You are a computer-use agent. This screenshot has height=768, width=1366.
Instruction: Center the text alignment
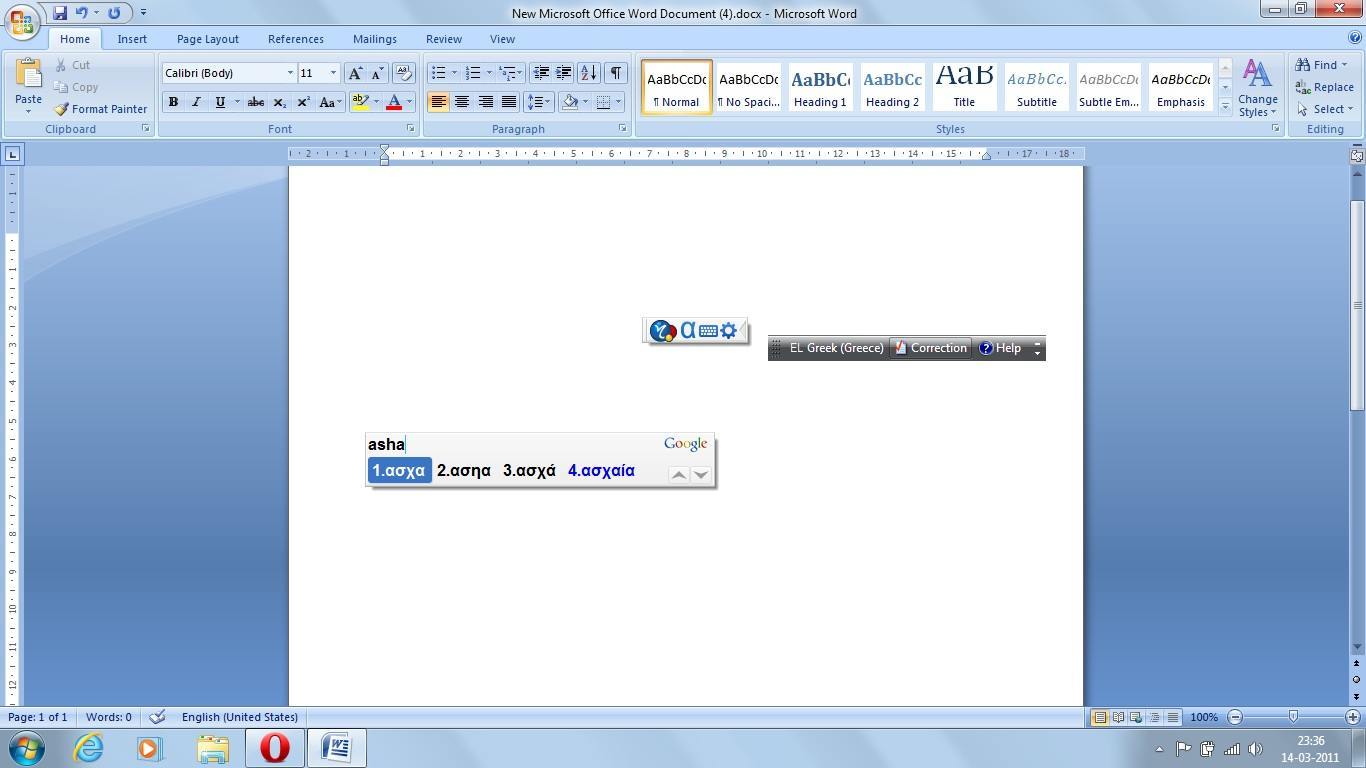(462, 102)
